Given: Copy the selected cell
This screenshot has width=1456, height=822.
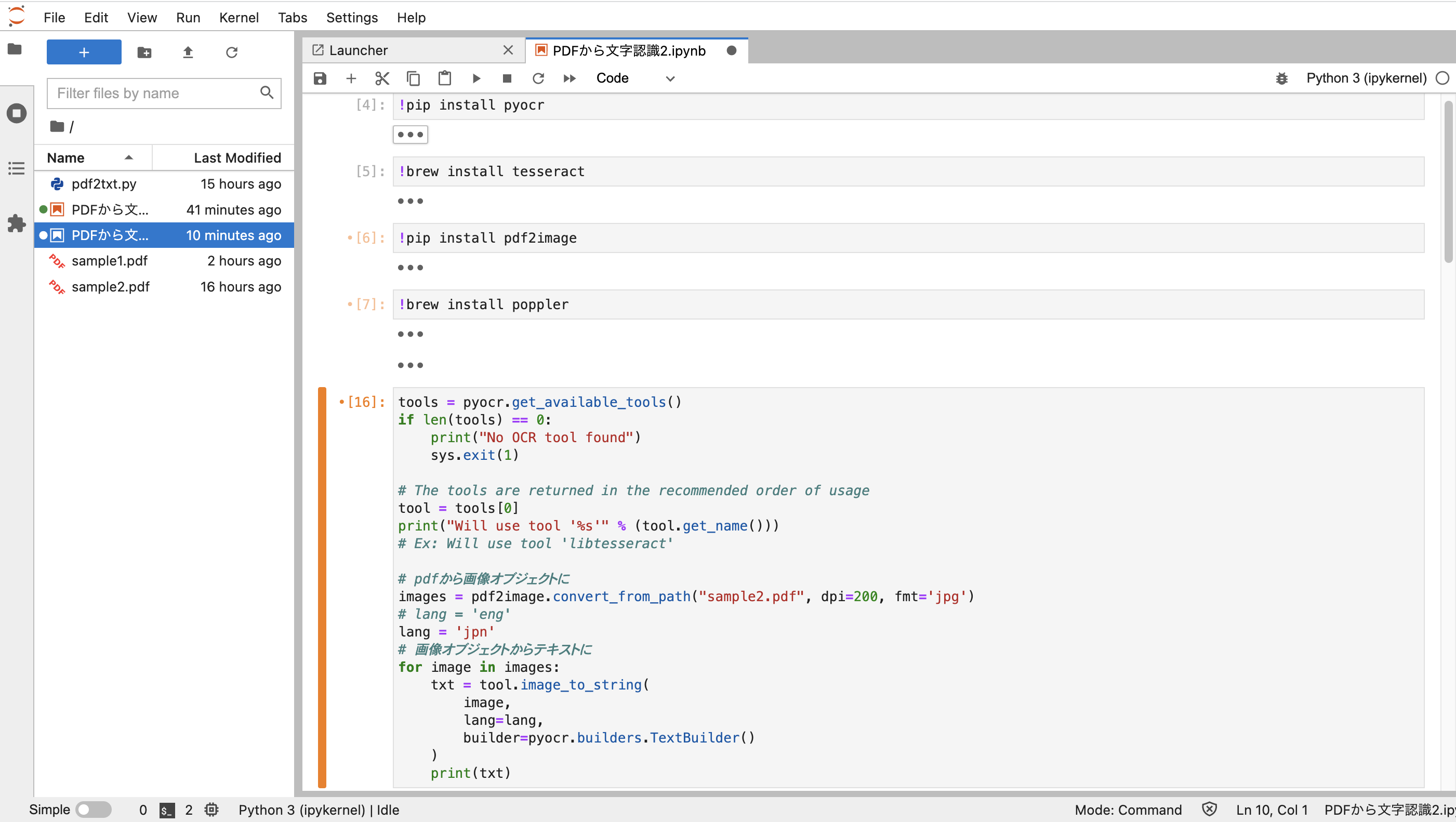Looking at the screenshot, I should click(x=413, y=78).
